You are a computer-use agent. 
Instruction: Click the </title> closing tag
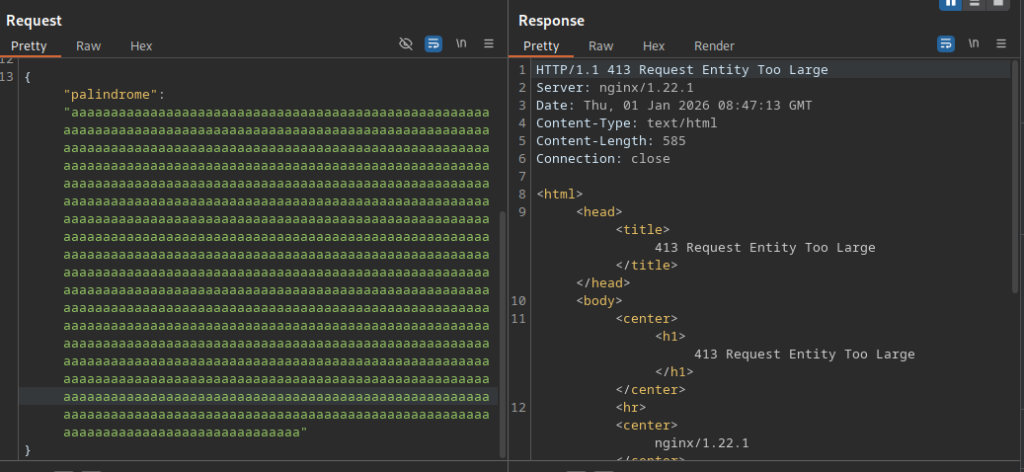pos(647,265)
